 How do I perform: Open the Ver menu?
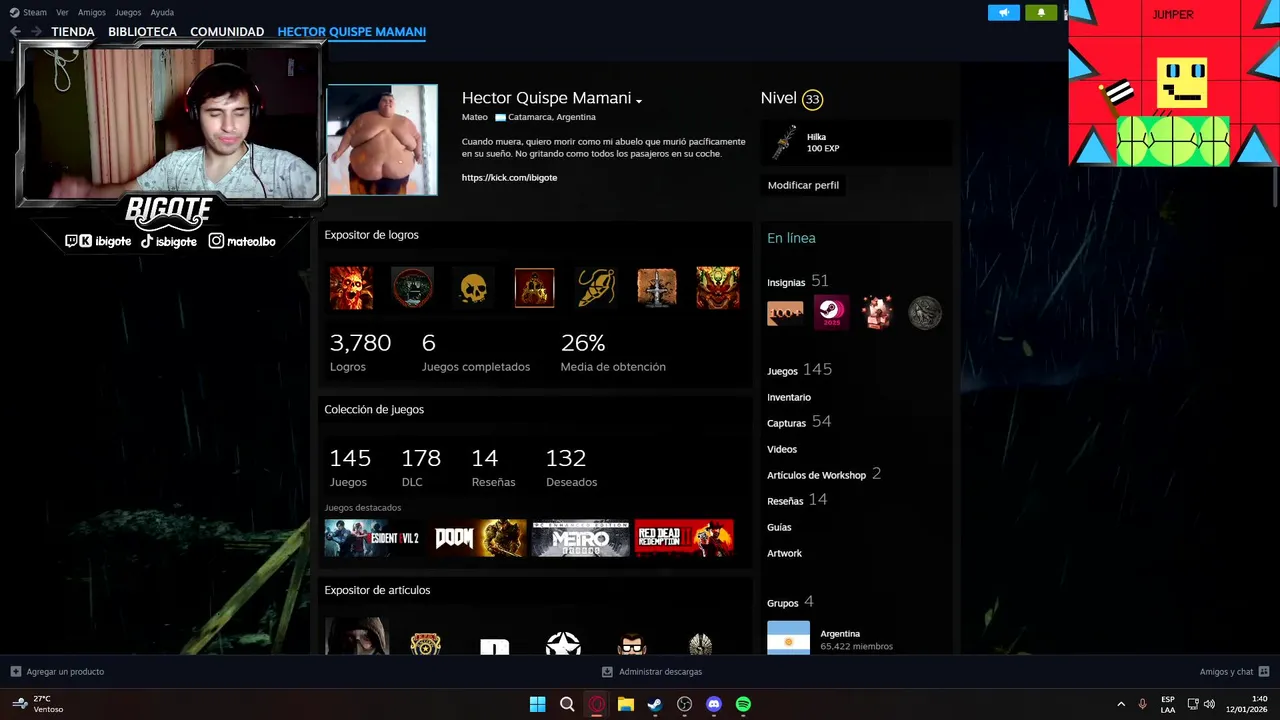coord(63,12)
